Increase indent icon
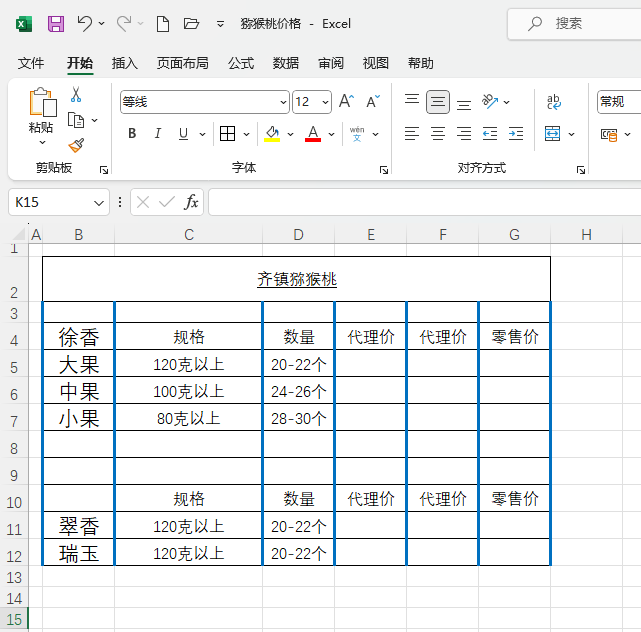 [x=516, y=133]
